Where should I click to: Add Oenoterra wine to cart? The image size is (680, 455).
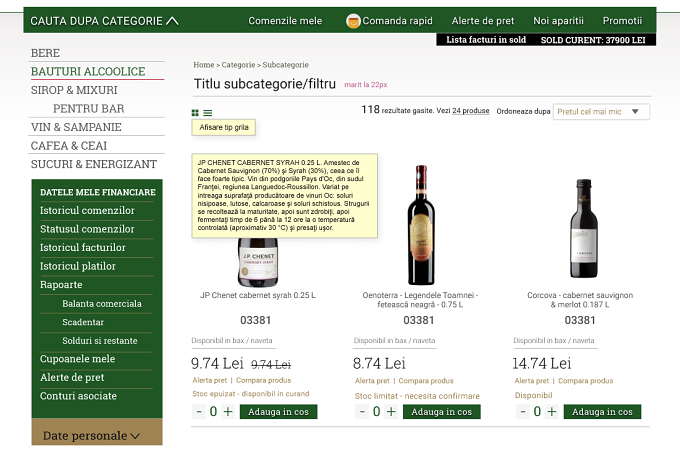pos(441,412)
